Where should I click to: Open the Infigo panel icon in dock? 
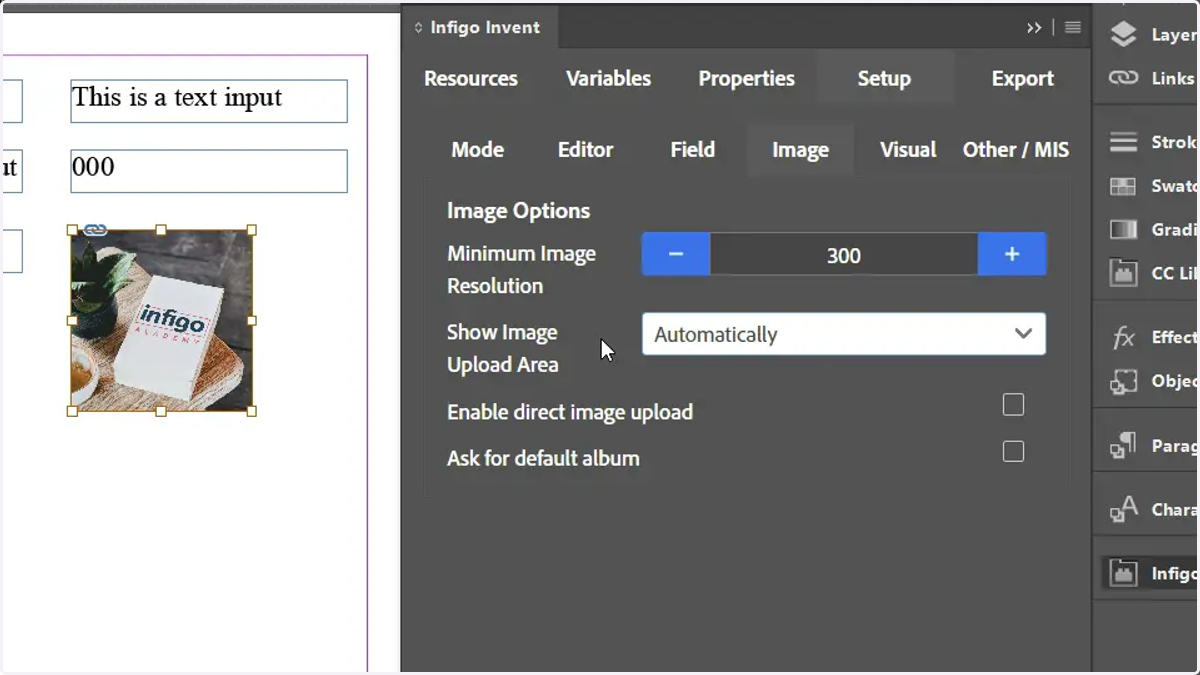(x=1124, y=573)
